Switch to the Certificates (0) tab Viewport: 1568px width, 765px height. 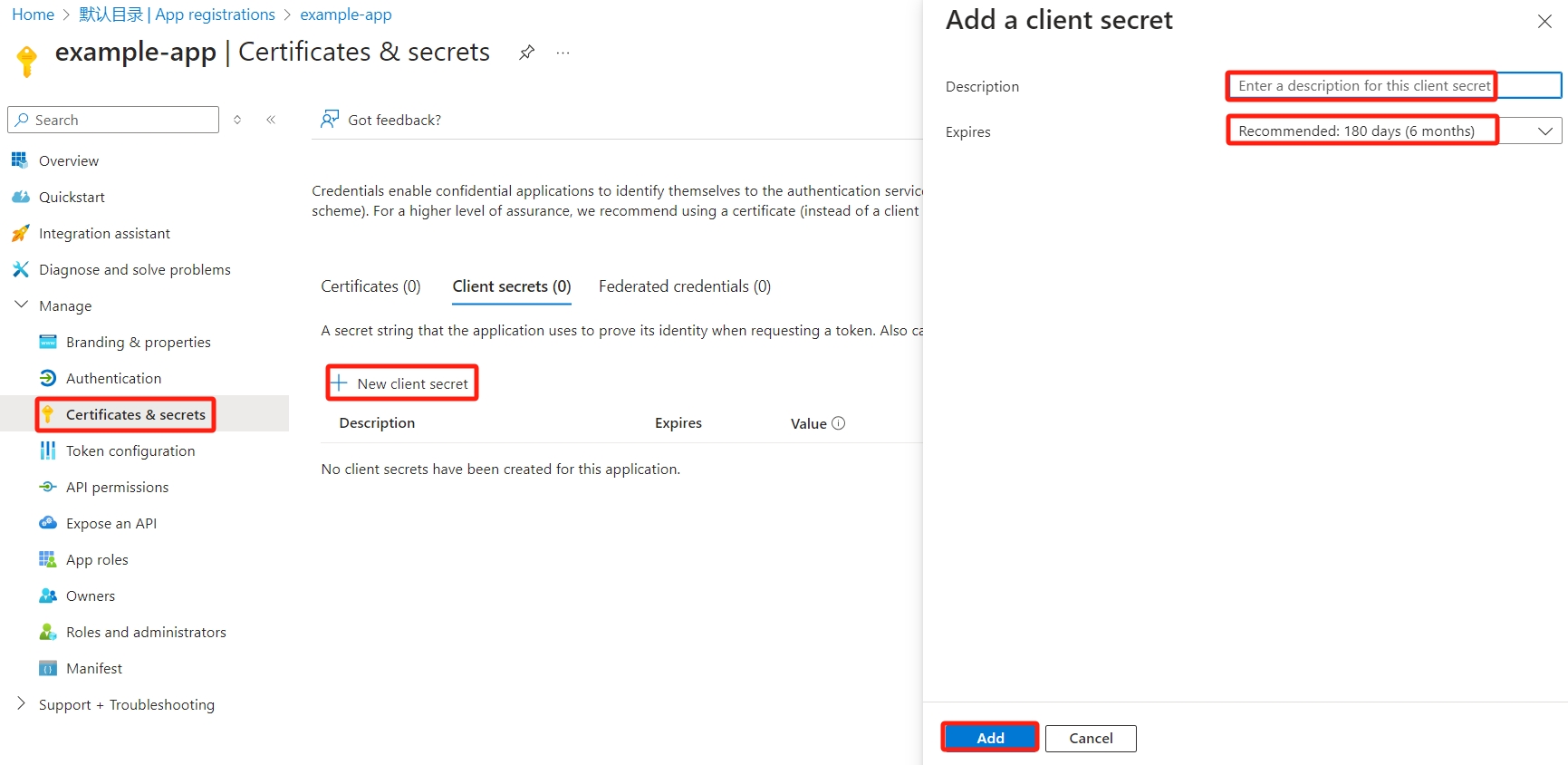[x=370, y=286]
